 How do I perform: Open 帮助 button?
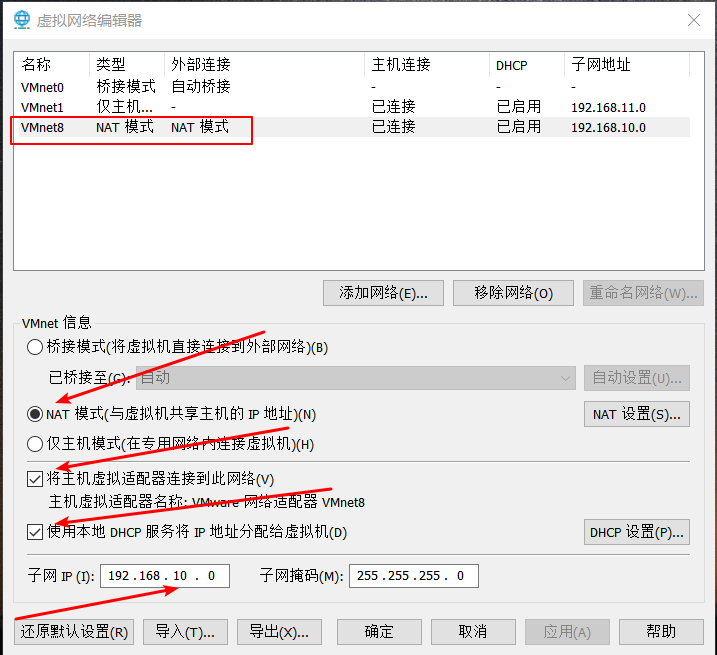coord(661,632)
